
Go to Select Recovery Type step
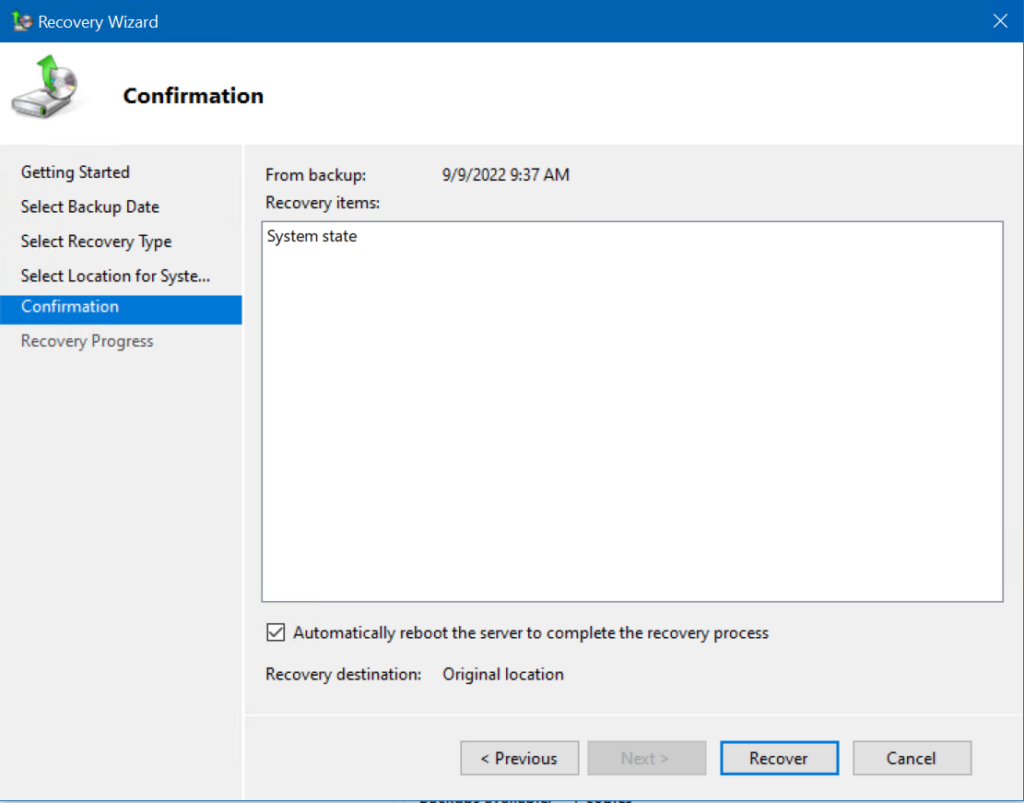pyautogui.click(x=96, y=242)
